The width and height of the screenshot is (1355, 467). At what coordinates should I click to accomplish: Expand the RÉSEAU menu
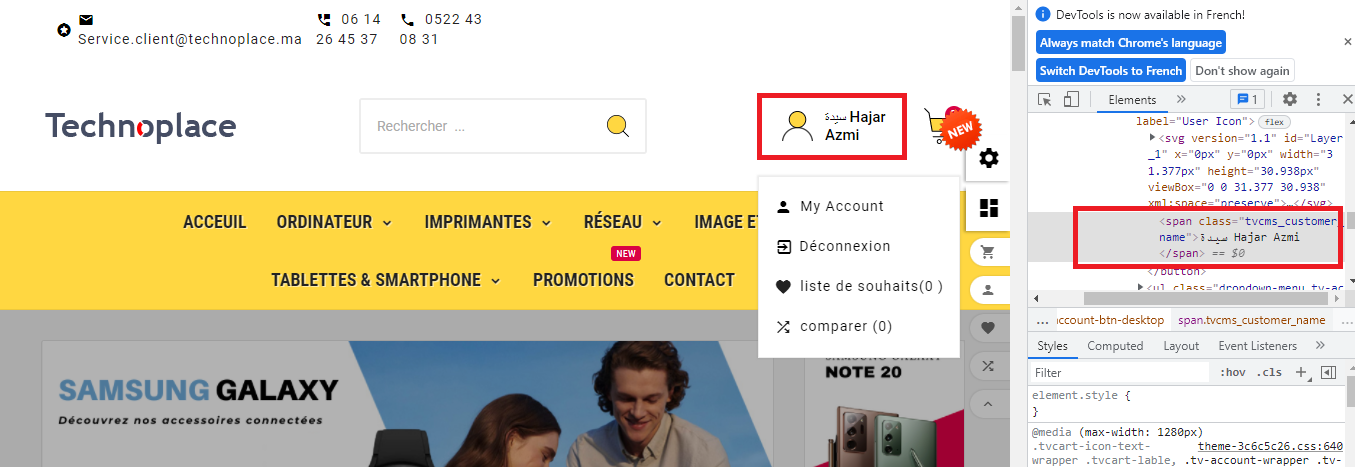click(622, 222)
